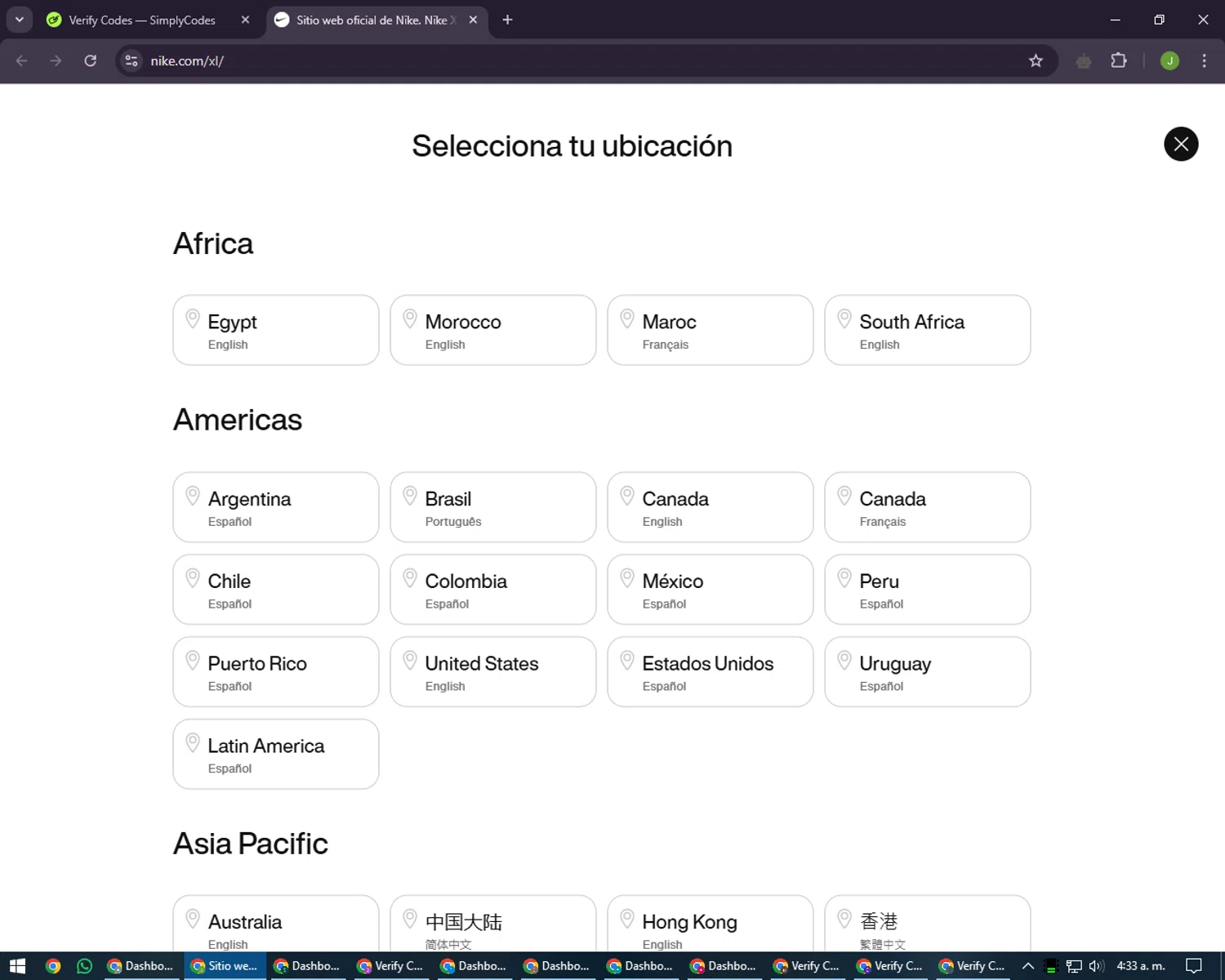Screen dimensions: 1225x980
Task: Open the tab search dropdown arrow
Action: pyautogui.click(x=19, y=20)
